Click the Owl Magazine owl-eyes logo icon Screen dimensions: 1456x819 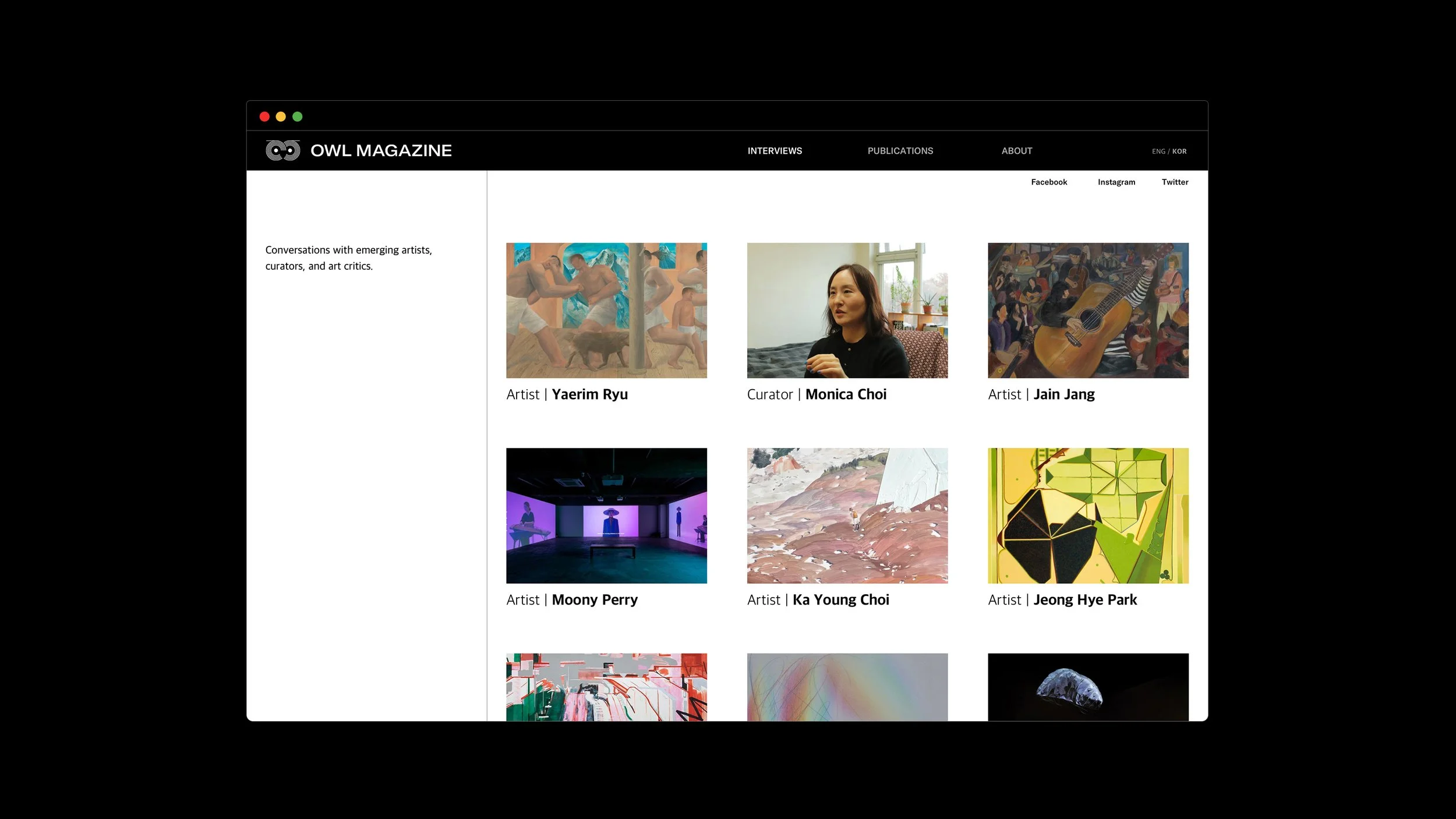coord(283,150)
